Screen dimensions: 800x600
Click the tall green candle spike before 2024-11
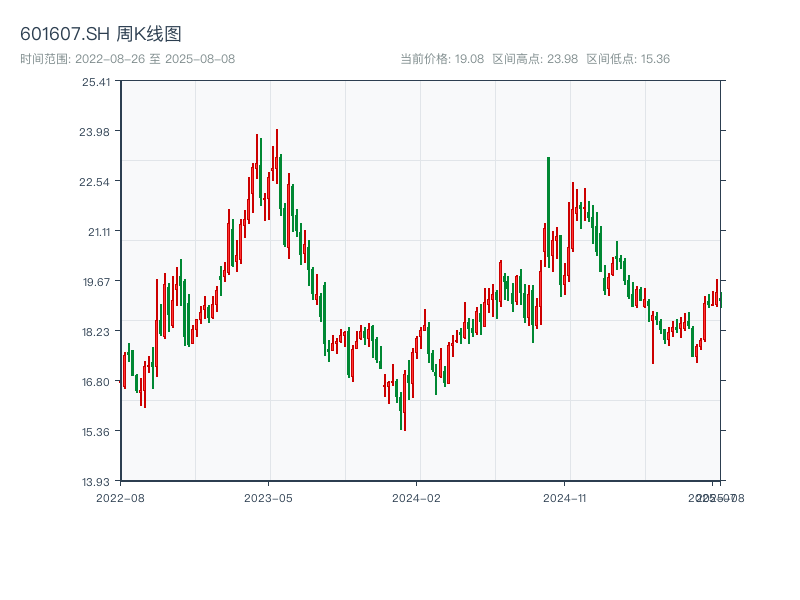pyautogui.click(x=548, y=200)
